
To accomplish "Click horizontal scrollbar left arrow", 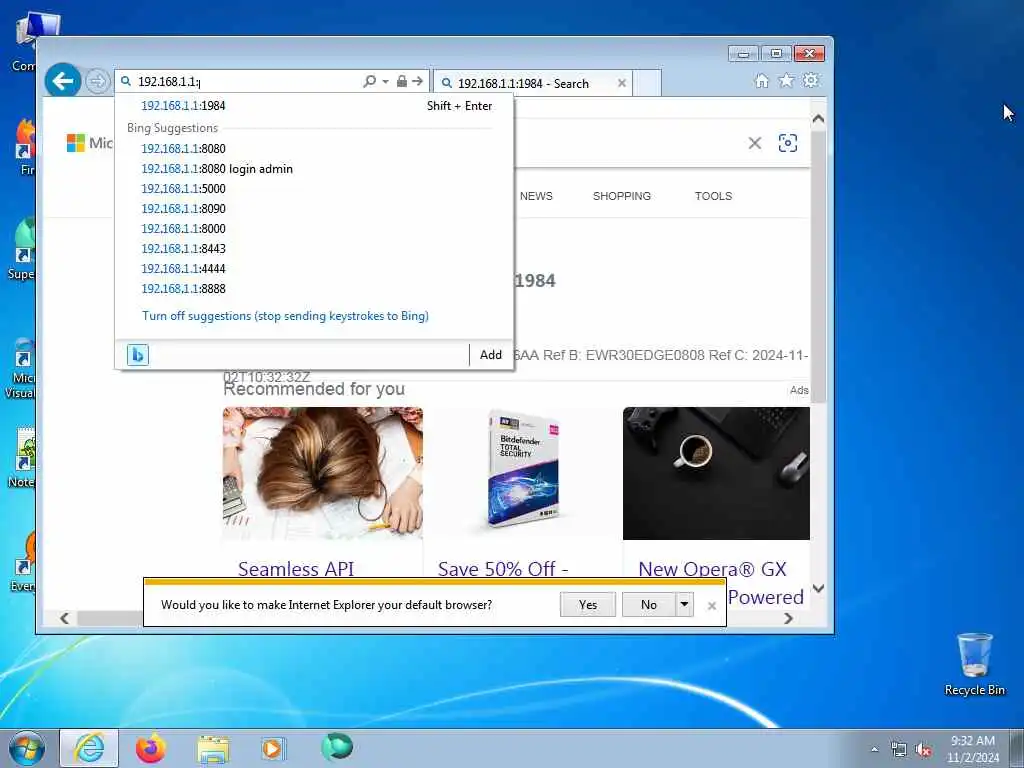I will 64,618.
